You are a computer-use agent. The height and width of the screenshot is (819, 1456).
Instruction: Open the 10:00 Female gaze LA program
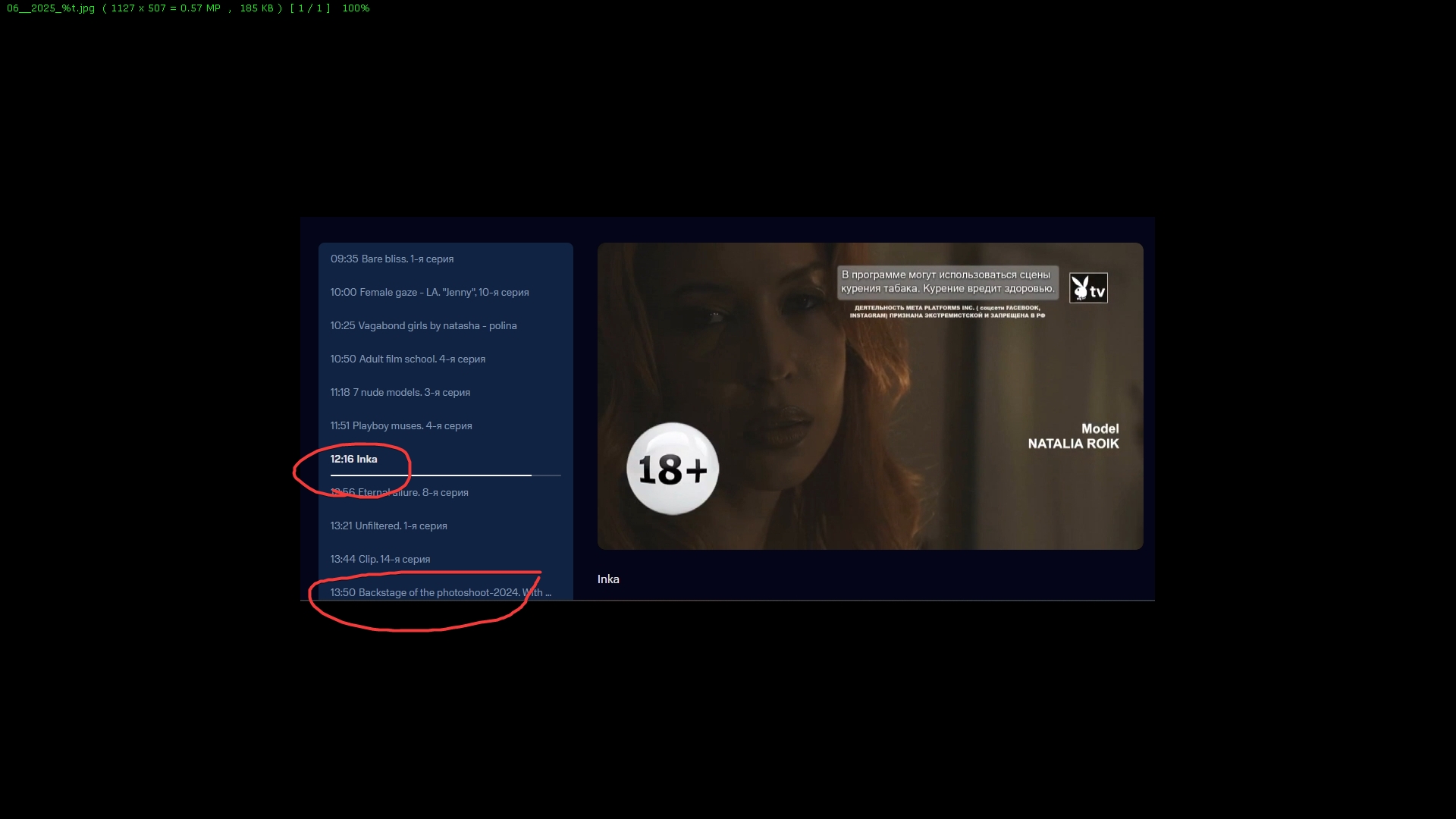[x=429, y=292]
